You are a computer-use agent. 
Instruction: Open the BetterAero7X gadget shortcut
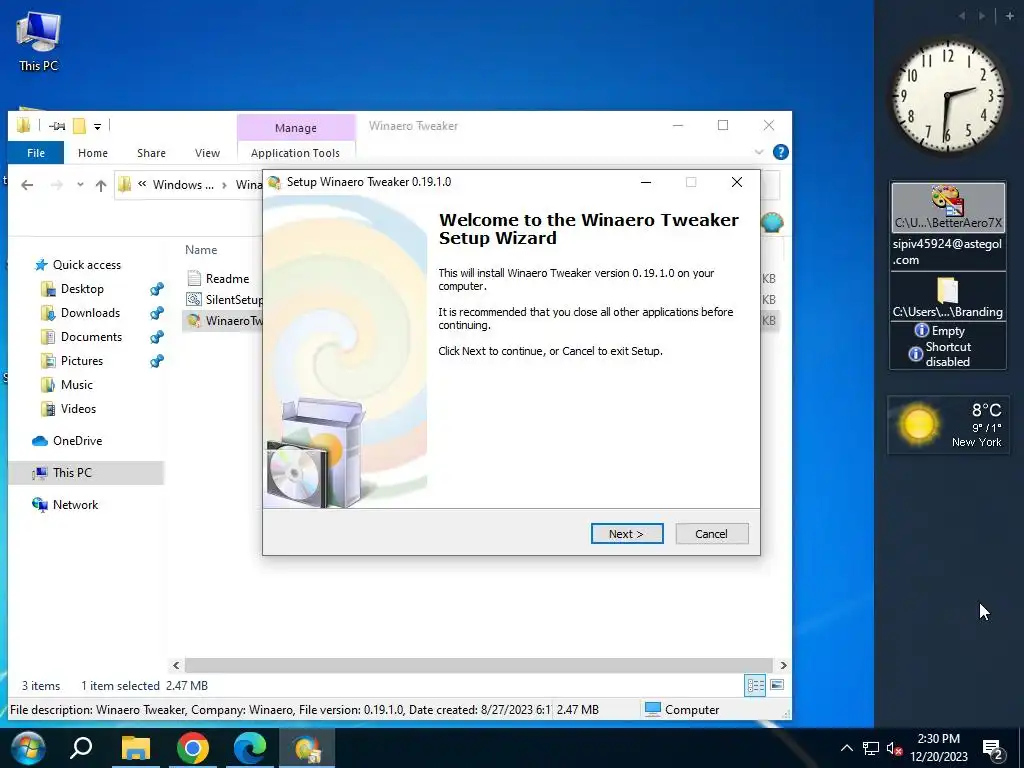pos(948,207)
